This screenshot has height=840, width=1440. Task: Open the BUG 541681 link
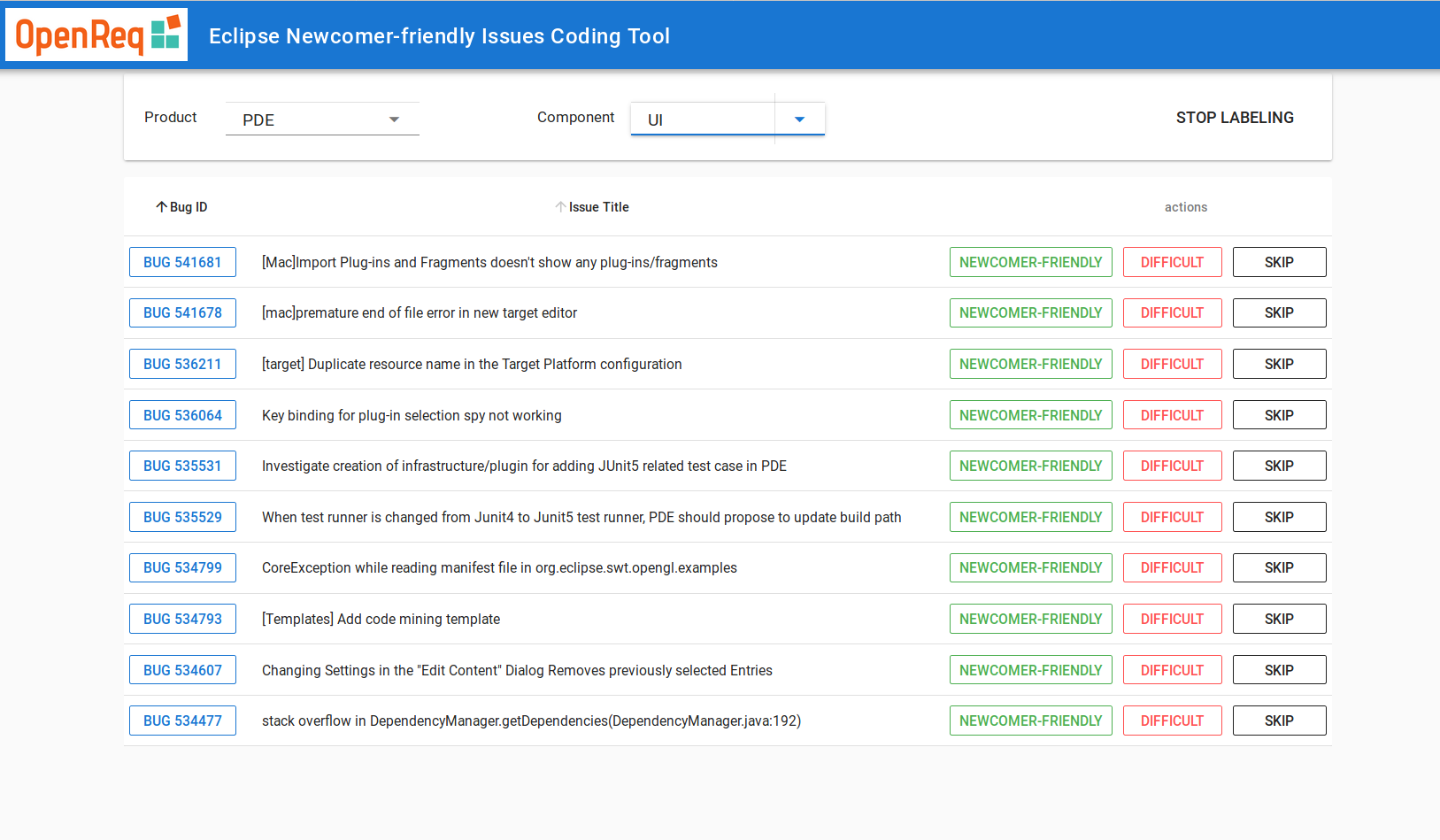[182, 262]
